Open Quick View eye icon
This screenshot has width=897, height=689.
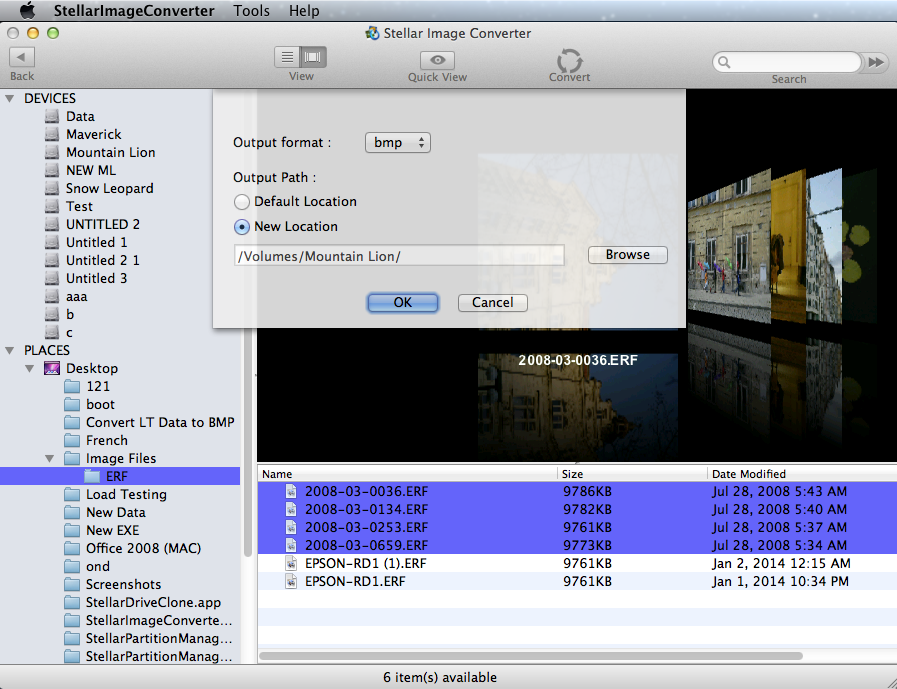pyautogui.click(x=437, y=60)
